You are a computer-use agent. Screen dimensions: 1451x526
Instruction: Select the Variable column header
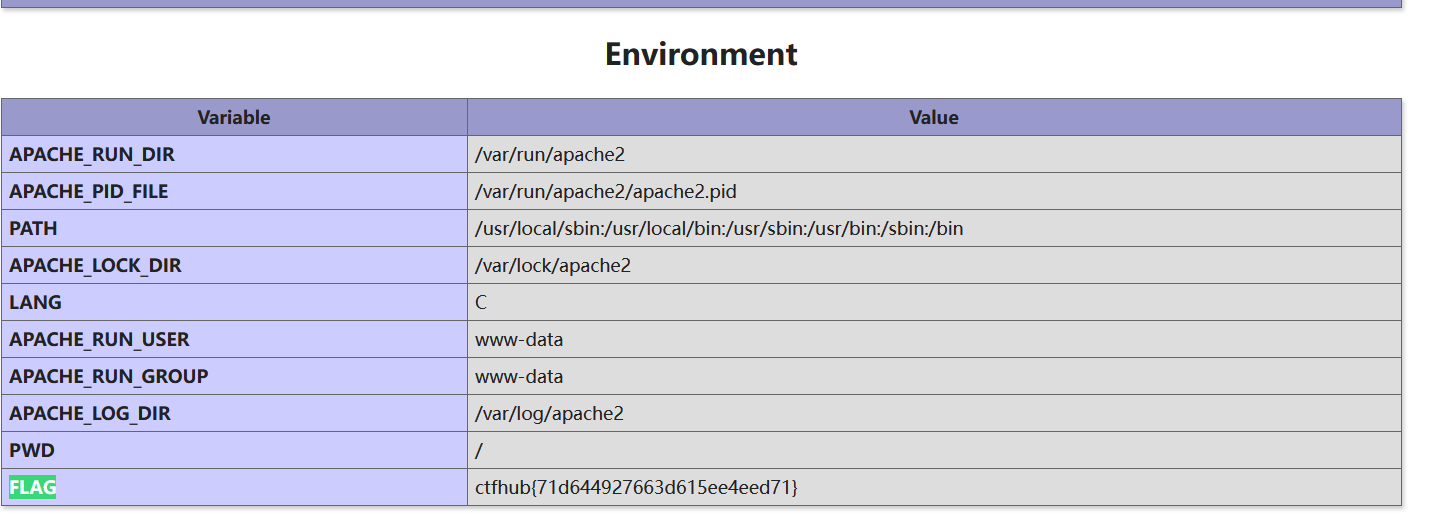coord(234,118)
